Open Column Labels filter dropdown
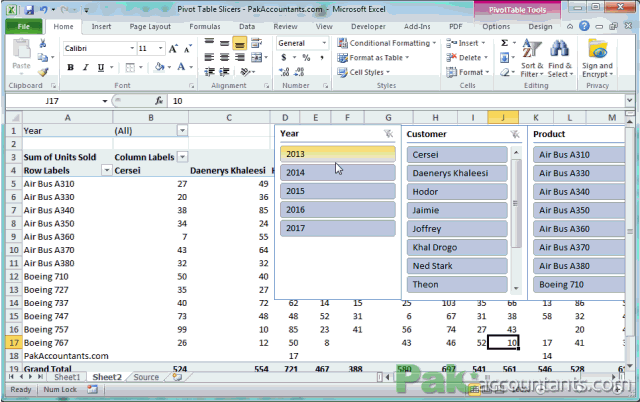Viewport: 640px width, 402px height. (x=182, y=157)
